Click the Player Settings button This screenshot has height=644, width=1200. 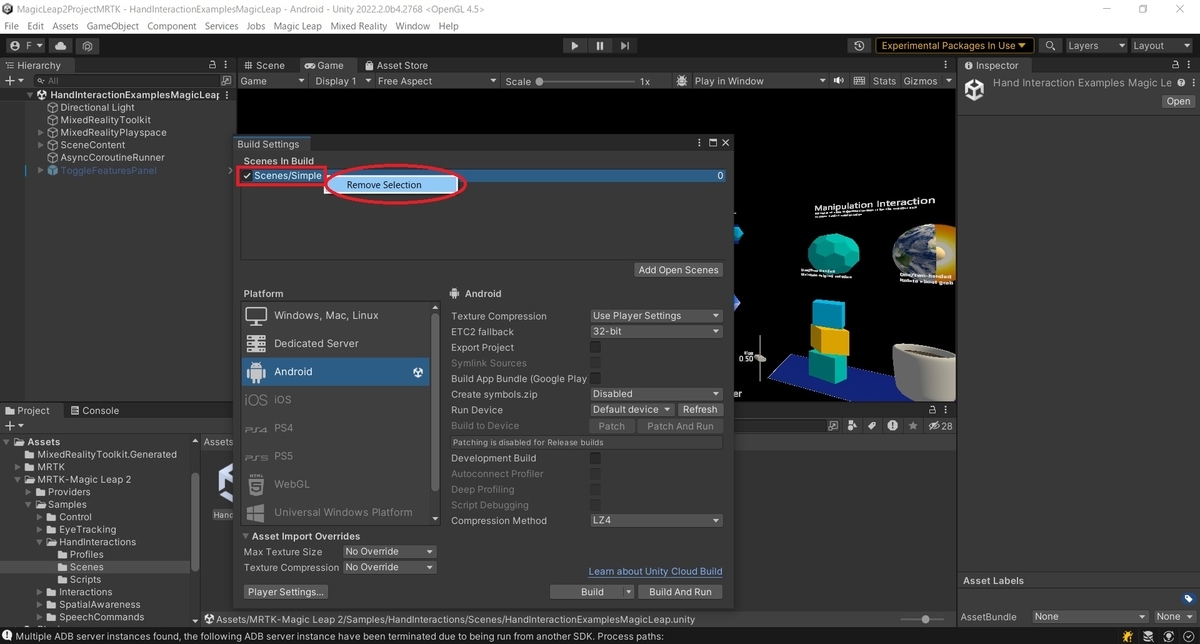click(286, 592)
